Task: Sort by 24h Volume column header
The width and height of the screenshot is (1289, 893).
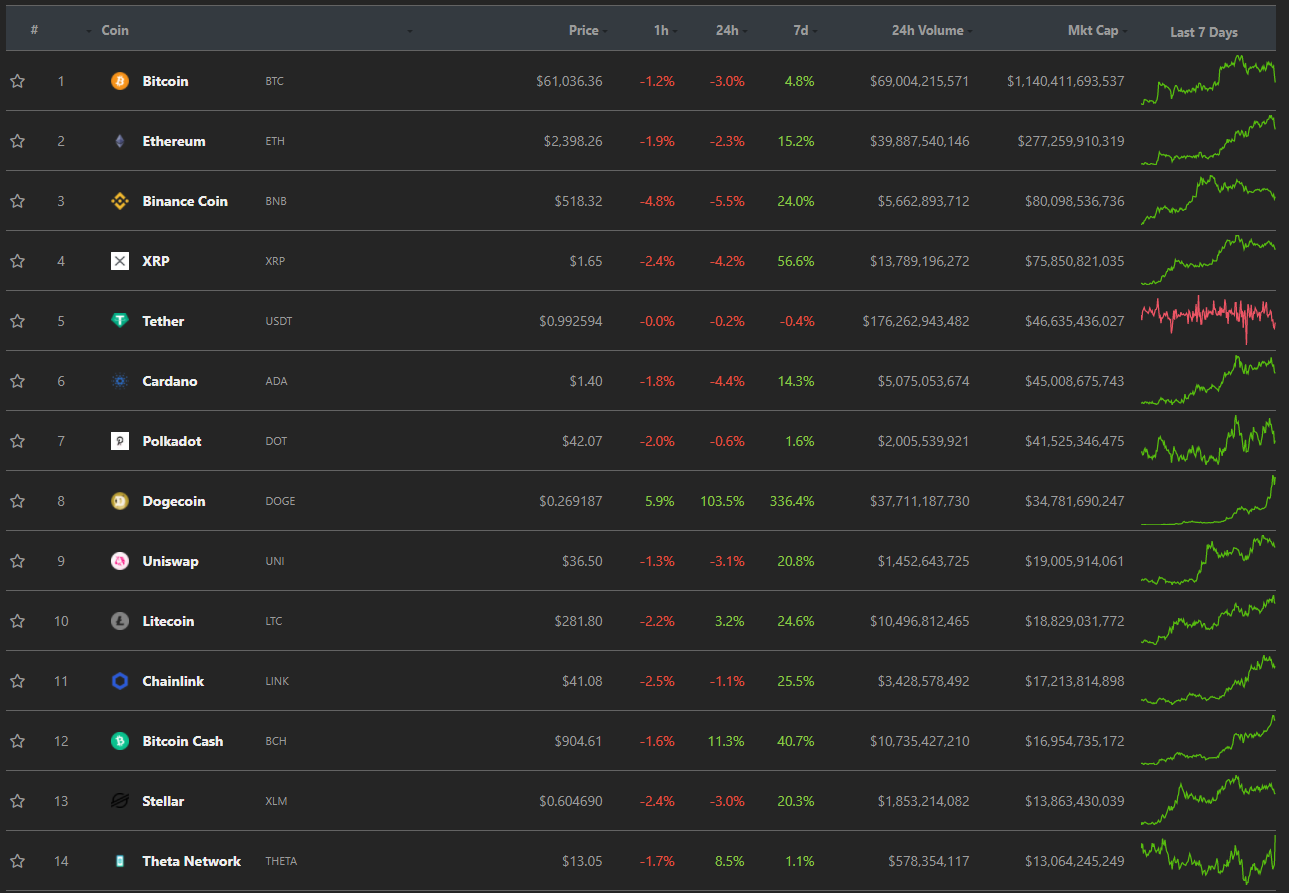Action: [927, 30]
